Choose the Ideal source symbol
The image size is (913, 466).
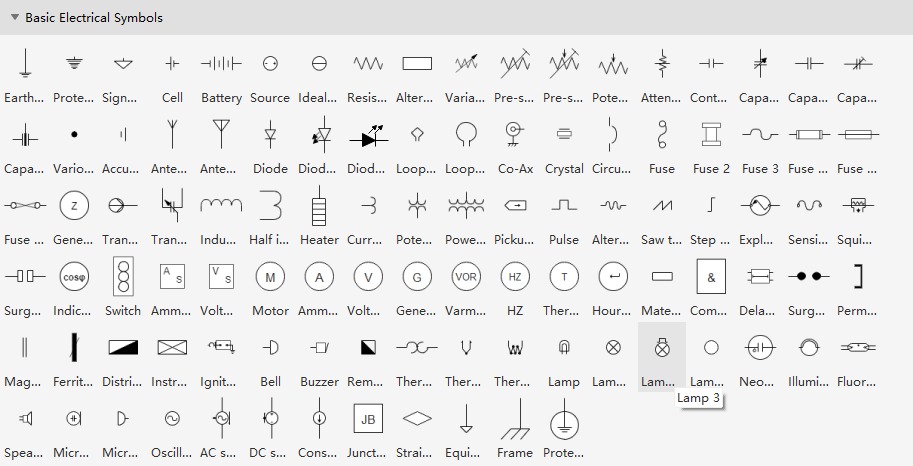[x=319, y=63]
